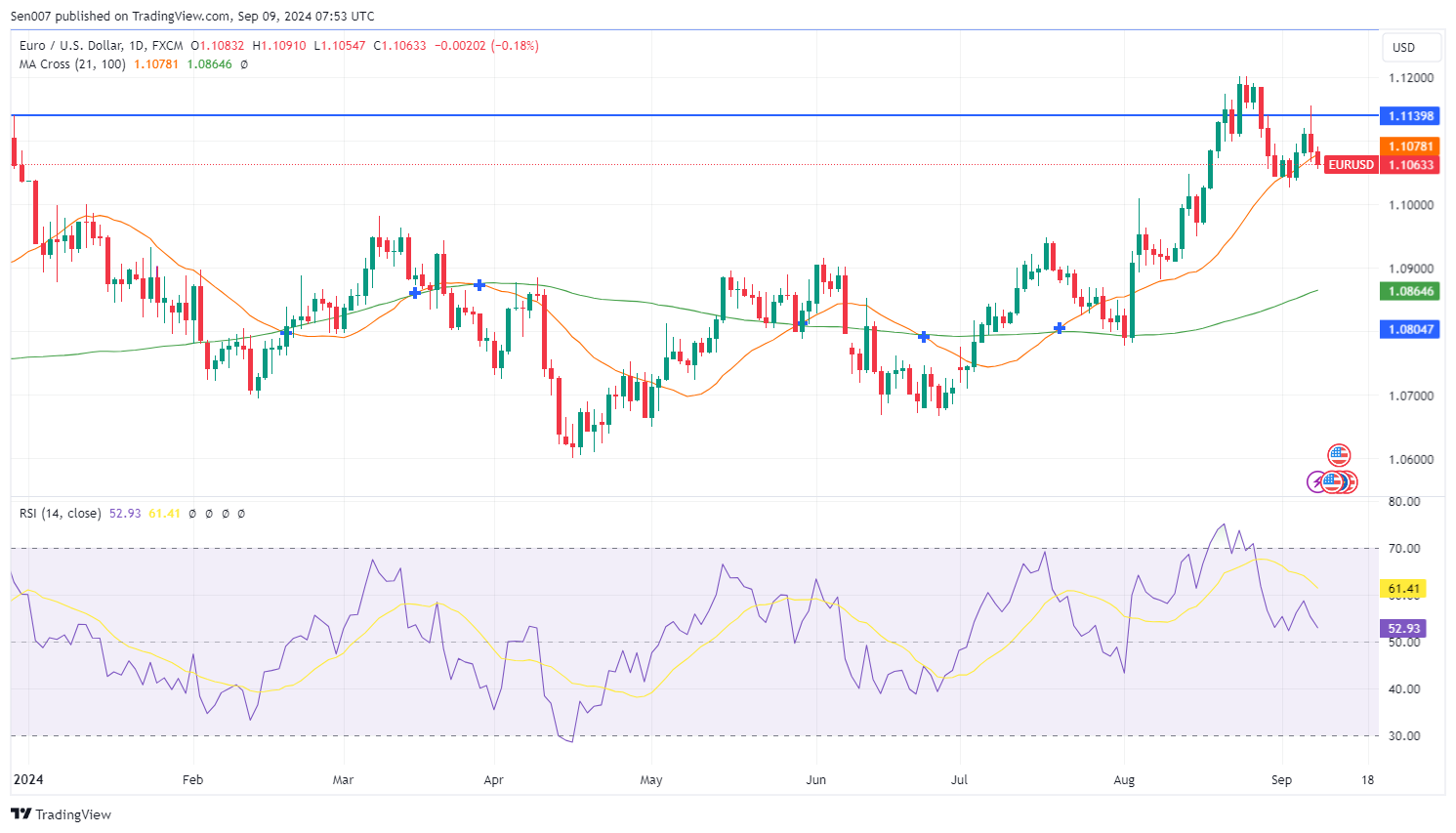Select the blue horizontal line at 1.11398
The height and width of the screenshot is (833, 1456).
click(x=693, y=115)
